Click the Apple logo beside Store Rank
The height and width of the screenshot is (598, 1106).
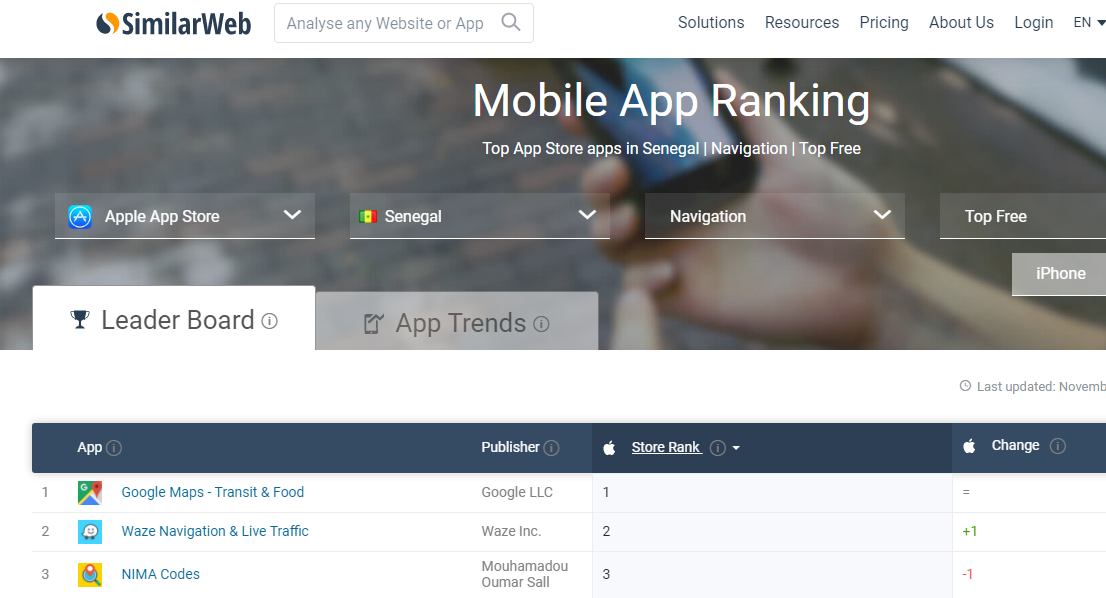tap(609, 447)
